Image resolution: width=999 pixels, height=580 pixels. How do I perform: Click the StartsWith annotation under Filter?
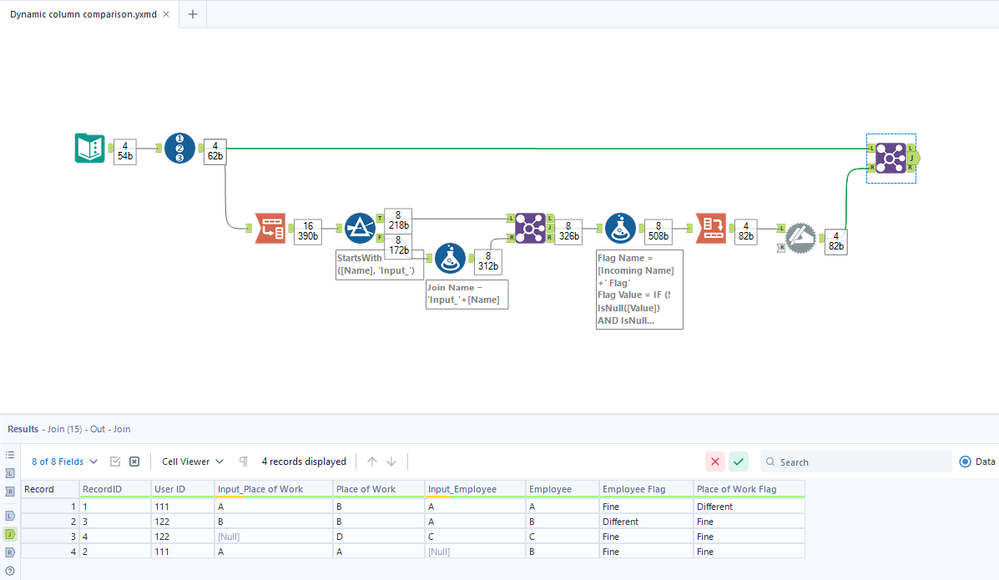pos(380,264)
